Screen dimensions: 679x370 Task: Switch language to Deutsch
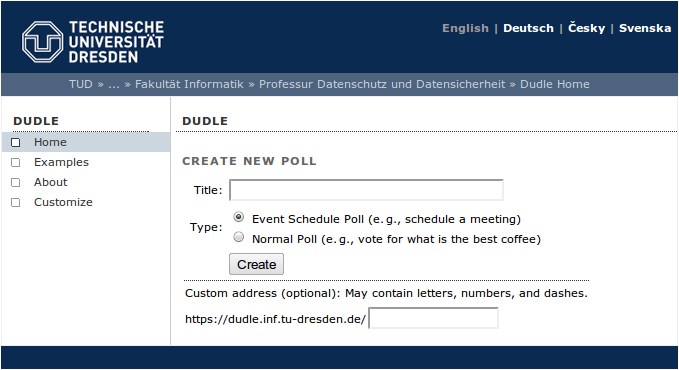coord(528,28)
